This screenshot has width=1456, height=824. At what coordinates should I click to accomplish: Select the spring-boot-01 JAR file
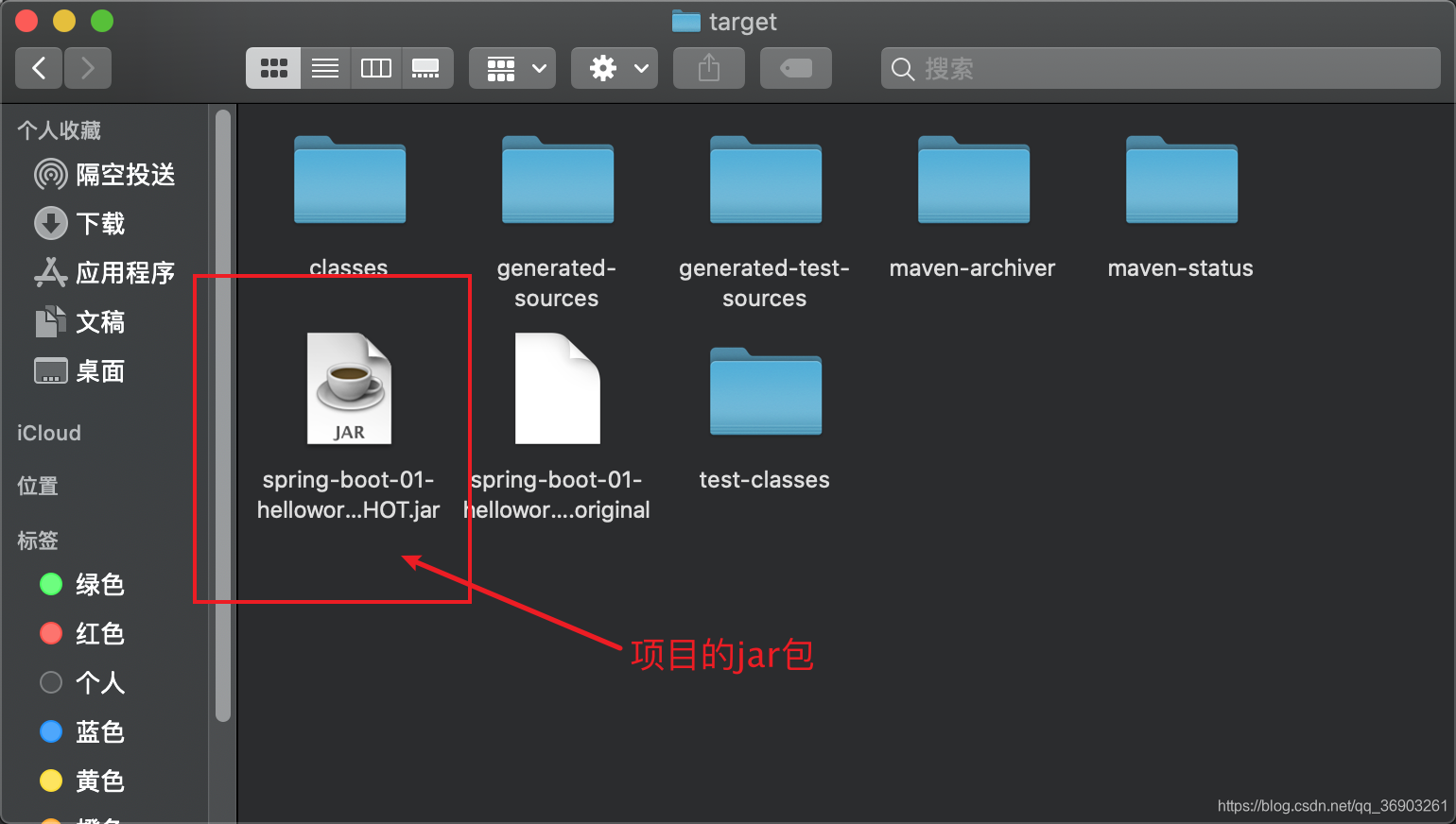[x=349, y=388]
